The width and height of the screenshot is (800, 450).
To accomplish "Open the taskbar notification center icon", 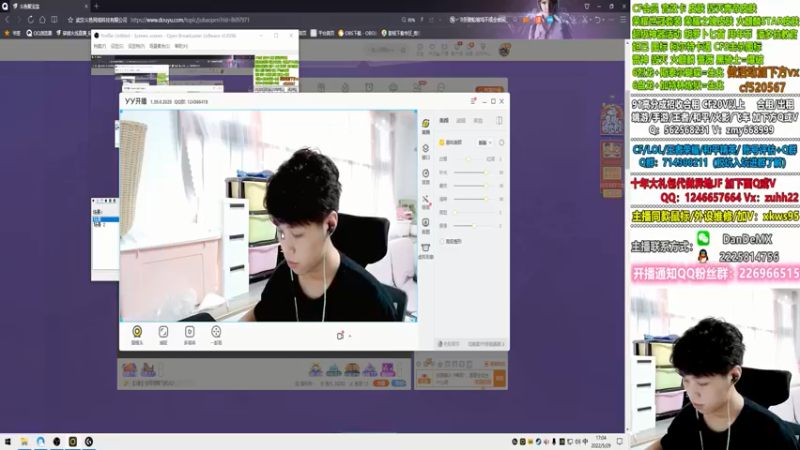I will click(619, 441).
